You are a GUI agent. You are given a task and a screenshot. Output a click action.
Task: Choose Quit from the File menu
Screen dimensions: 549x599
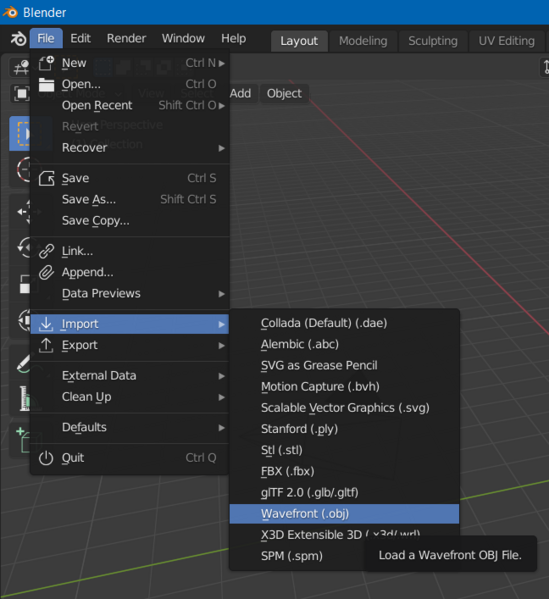coord(130,458)
